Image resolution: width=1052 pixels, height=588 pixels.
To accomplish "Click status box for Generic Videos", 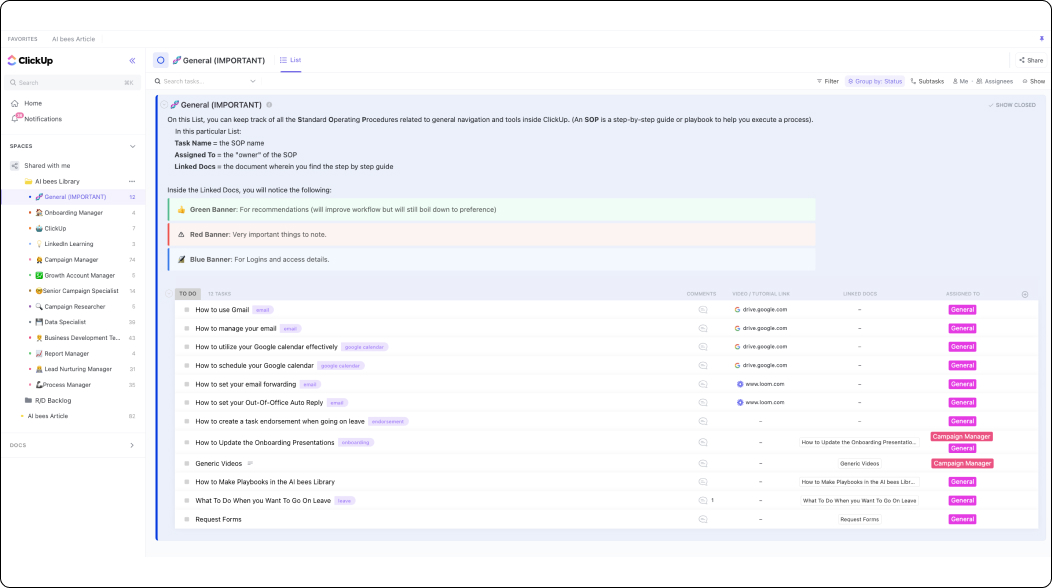I will [x=187, y=464].
